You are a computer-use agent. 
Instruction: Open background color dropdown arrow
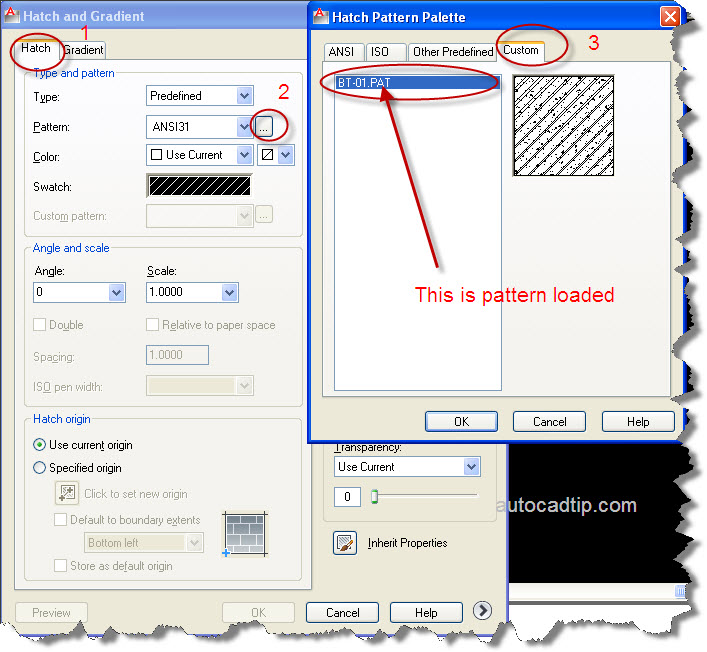click(286, 155)
